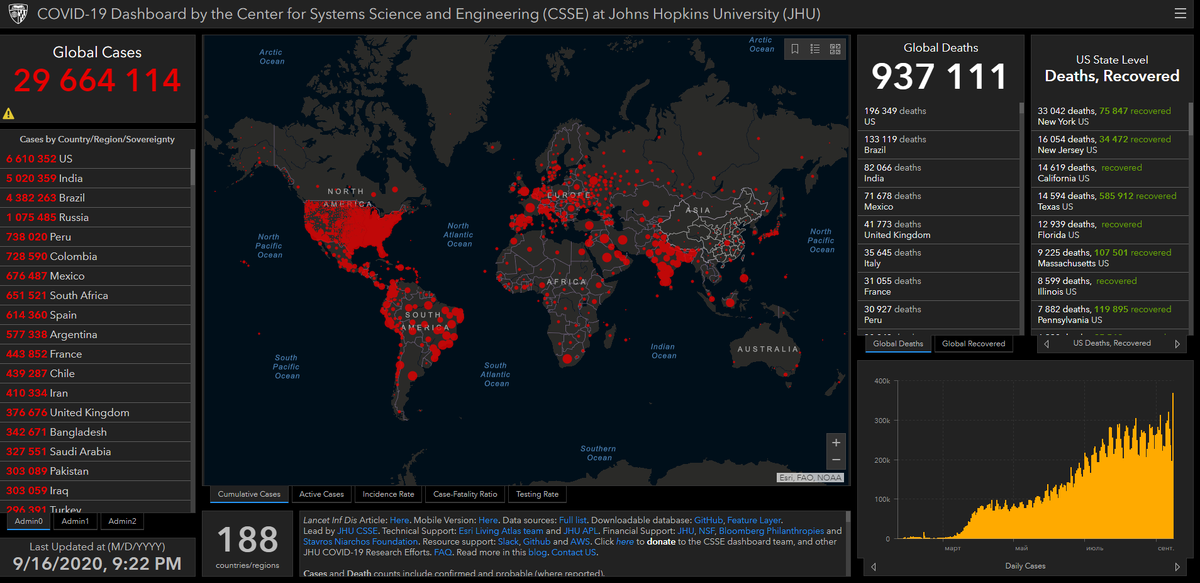The height and width of the screenshot is (583, 1200).
Task: Click the Pennsylvania US state entry
Action: (x=1109, y=314)
